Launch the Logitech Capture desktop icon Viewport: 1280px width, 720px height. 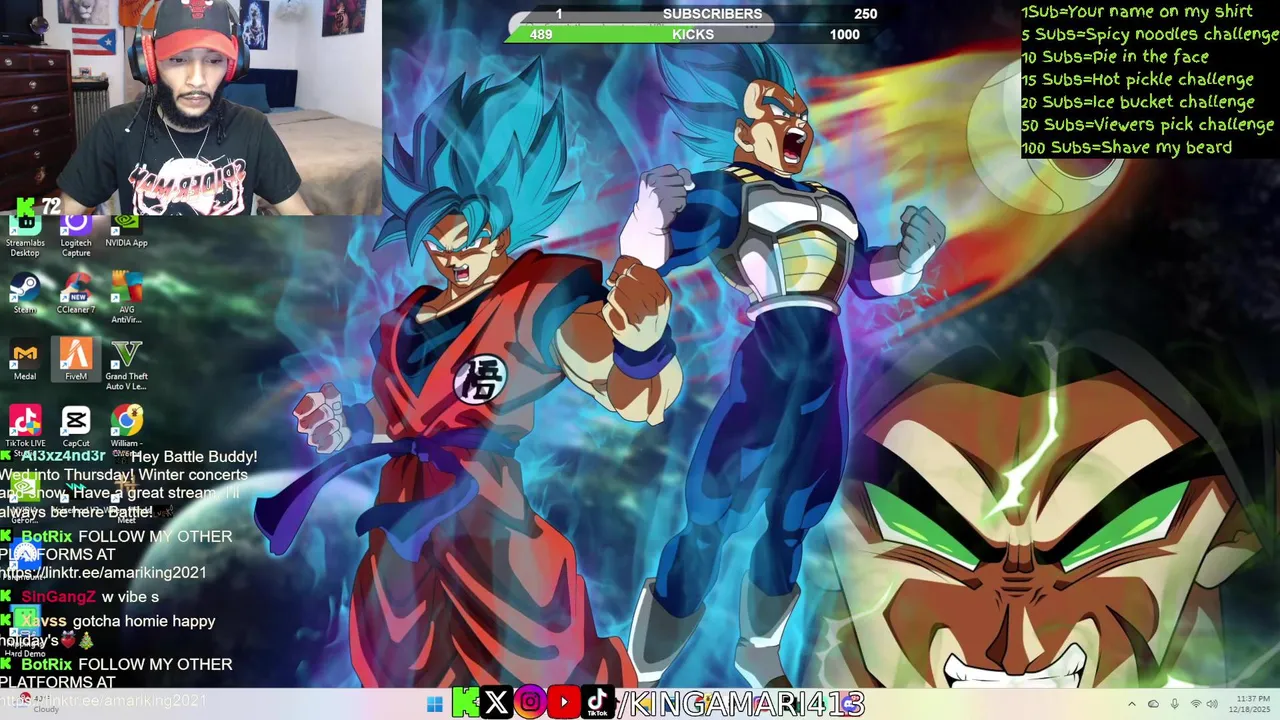tap(76, 236)
